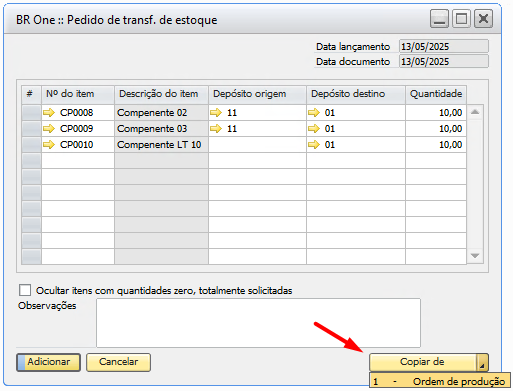Follow origin warehouse arrow in Compenente 03 row
Image resolution: width=513 pixels, height=391 pixels.
(x=216, y=129)
